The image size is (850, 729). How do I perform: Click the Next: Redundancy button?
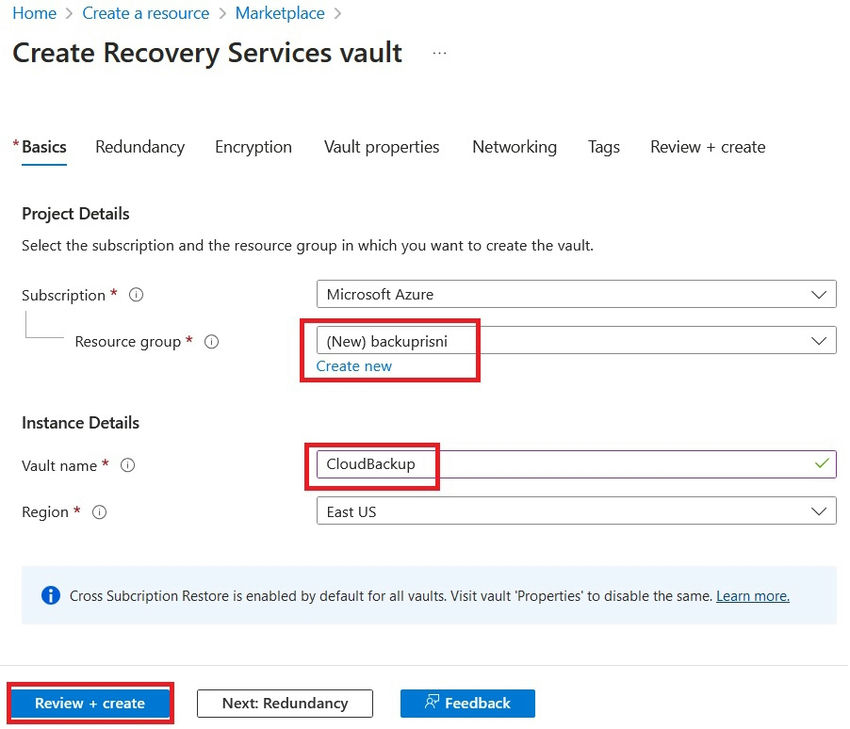coord(284,703)
